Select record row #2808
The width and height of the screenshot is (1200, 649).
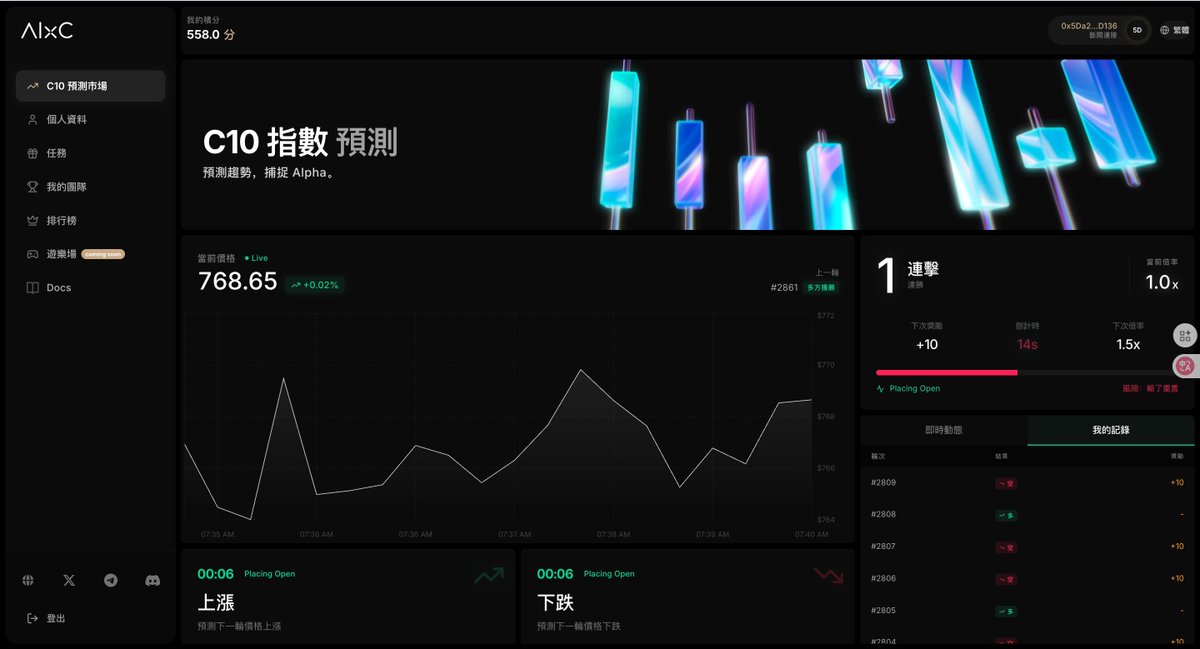tap(1027, 515)
